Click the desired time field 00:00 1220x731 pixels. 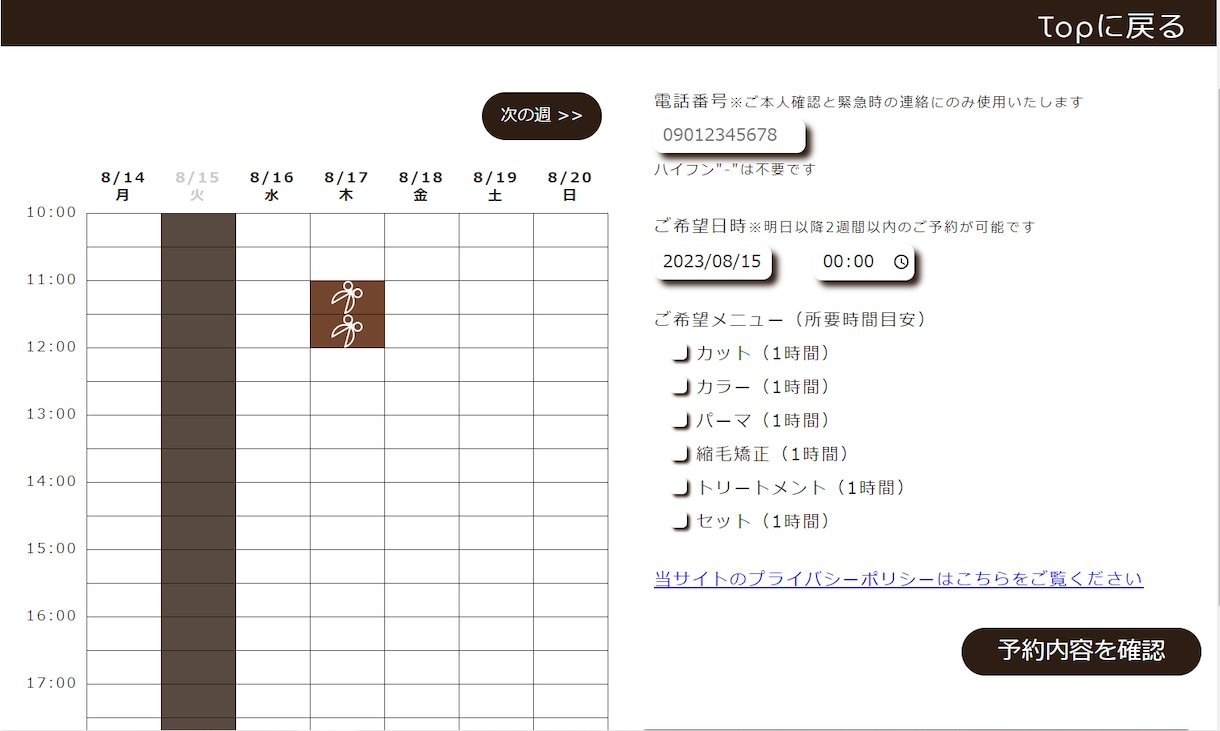[x=863, y=262]
